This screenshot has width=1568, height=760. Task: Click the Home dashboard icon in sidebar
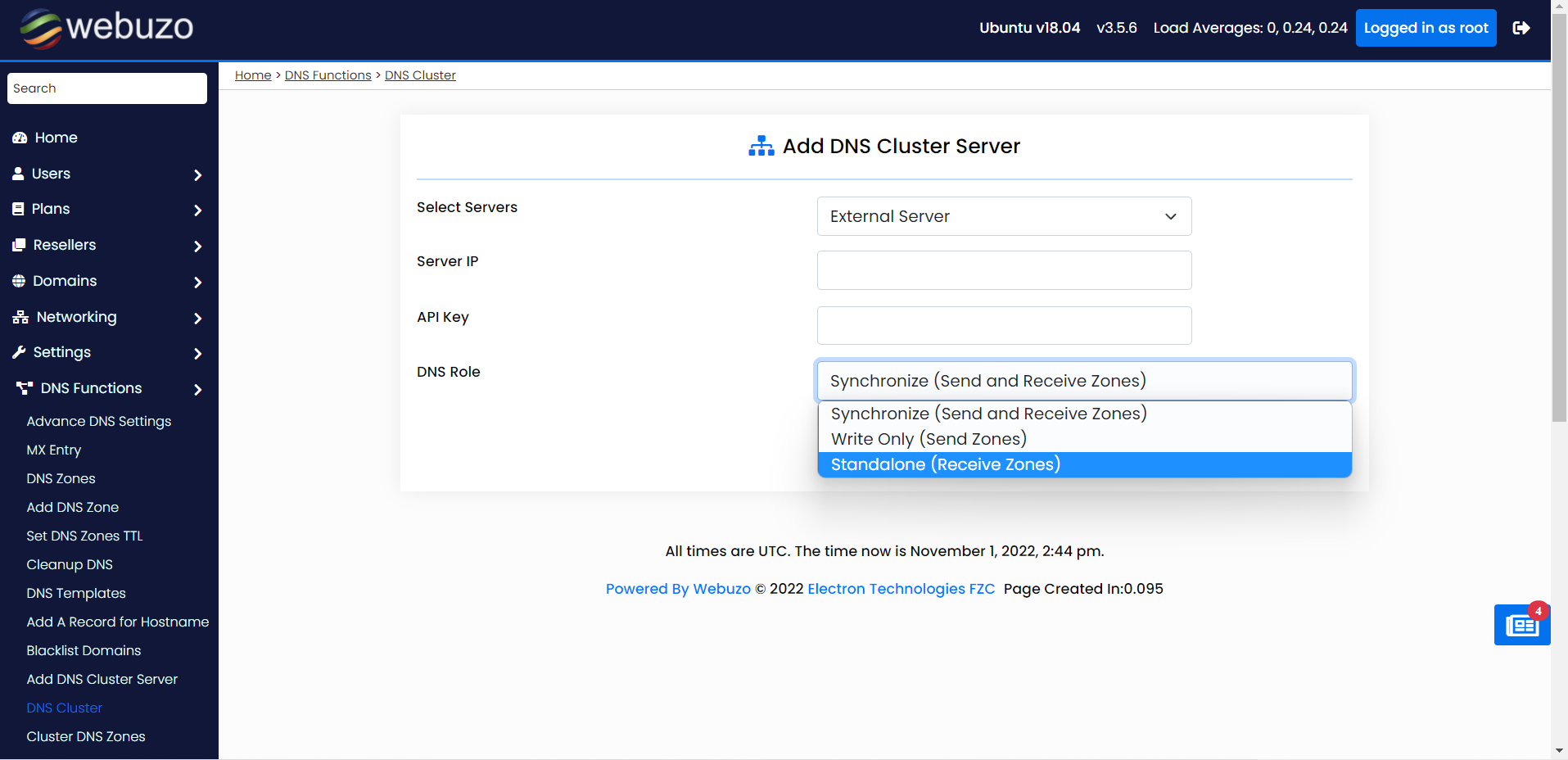pyautogui.click(x=20, y=138)
